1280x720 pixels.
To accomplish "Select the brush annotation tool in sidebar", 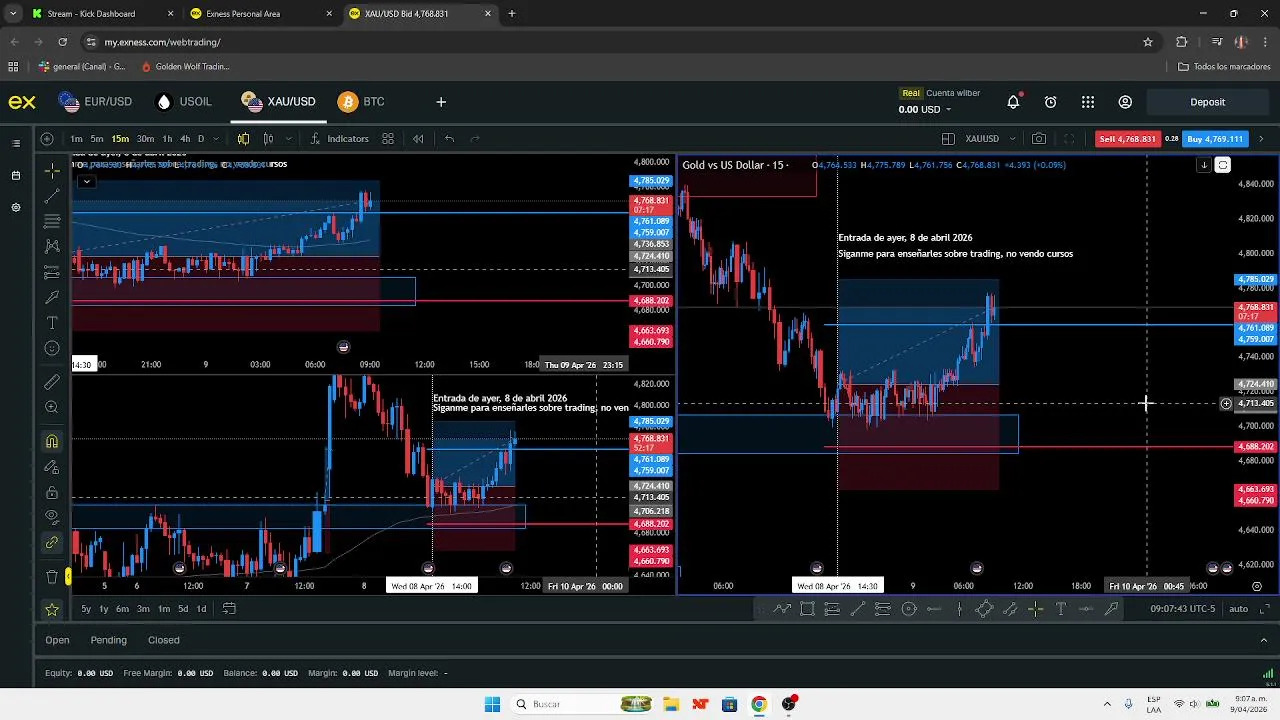I will [52, 297].
